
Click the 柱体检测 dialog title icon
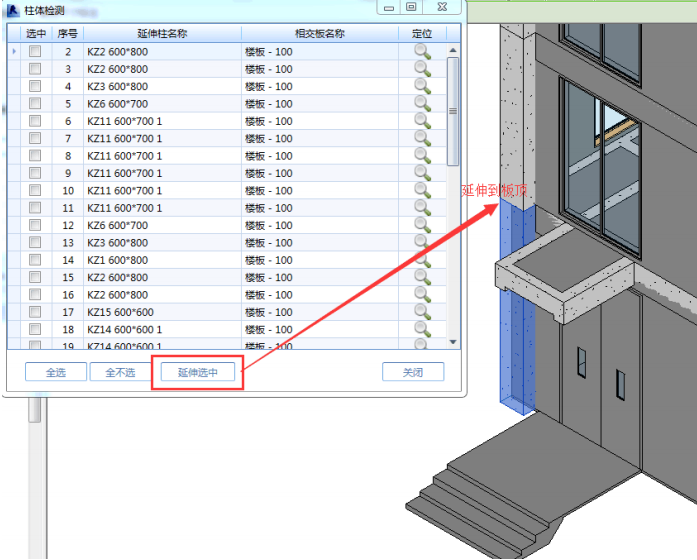pyautogui.click(x=13, y=10)
